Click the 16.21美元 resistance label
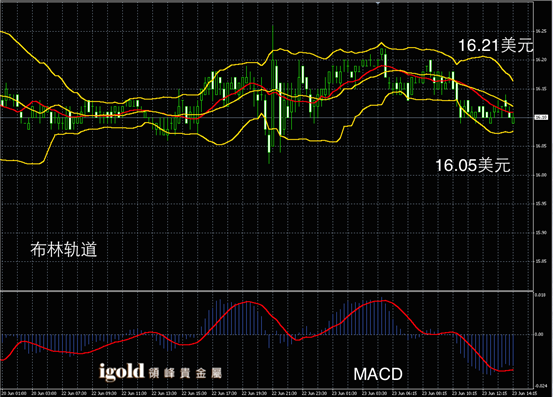The image size is (553, 397). 496,45
